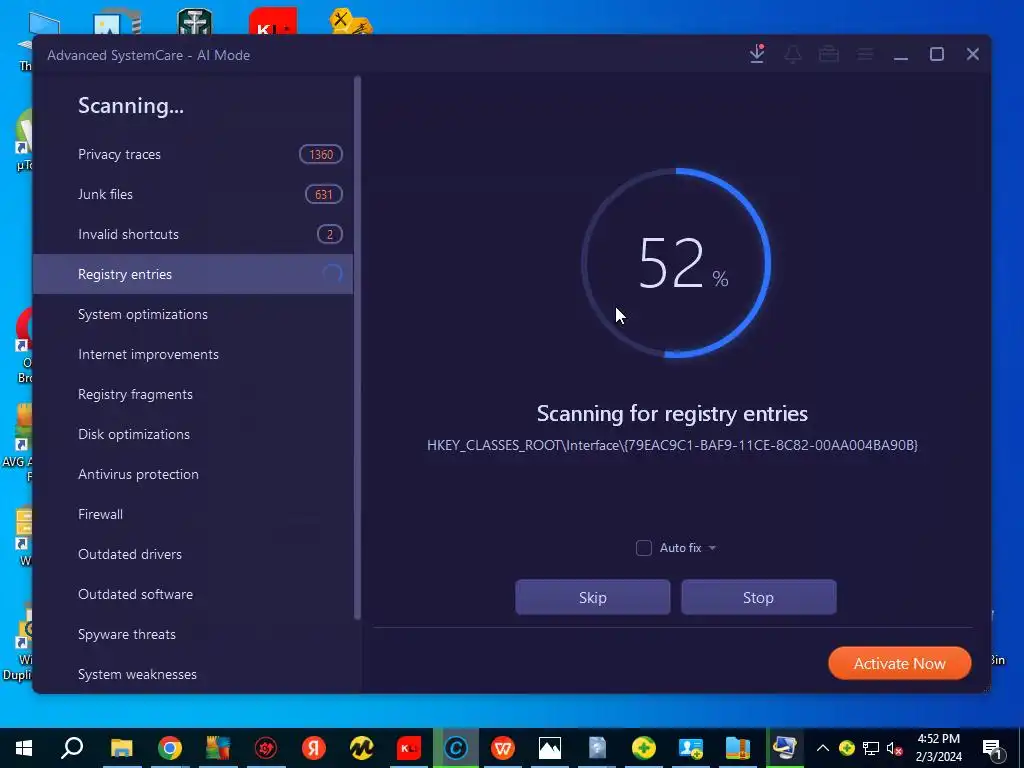The height and width of the screenshot is (768, 1024).
Task: Select Spyware threats list item
Action: (x=193, y=634)
